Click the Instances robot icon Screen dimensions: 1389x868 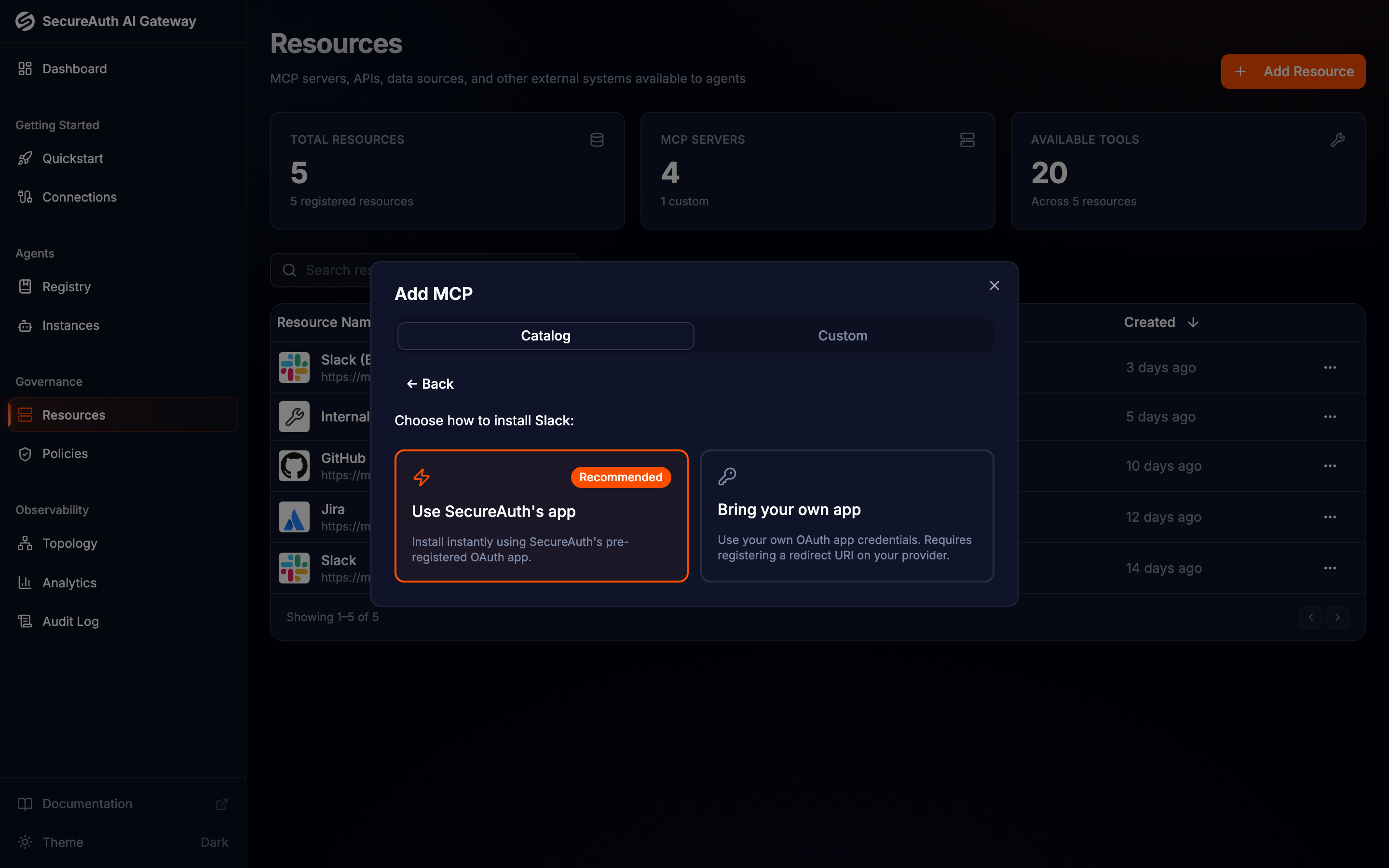pos(25,325)
